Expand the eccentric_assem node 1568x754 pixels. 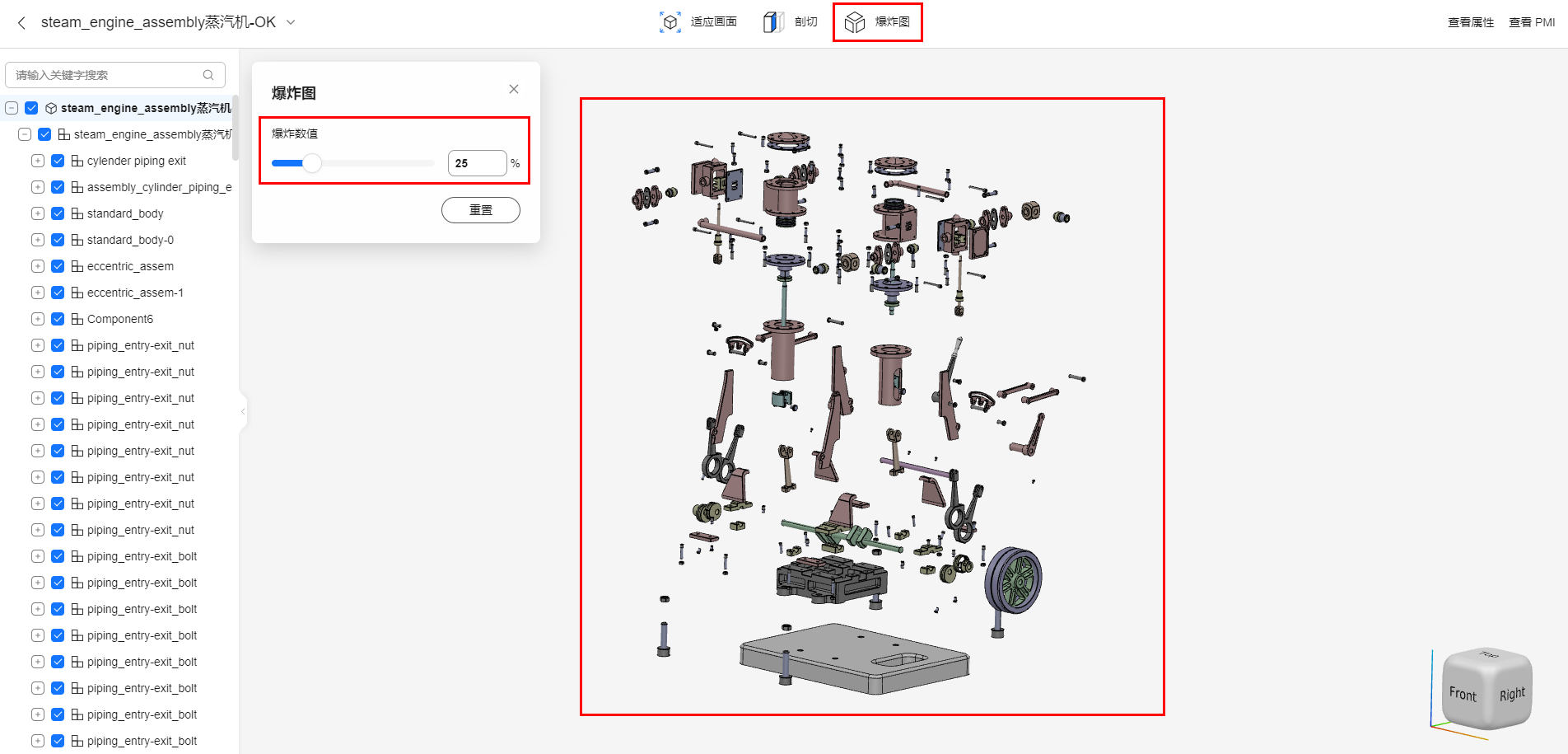[38, 266]
